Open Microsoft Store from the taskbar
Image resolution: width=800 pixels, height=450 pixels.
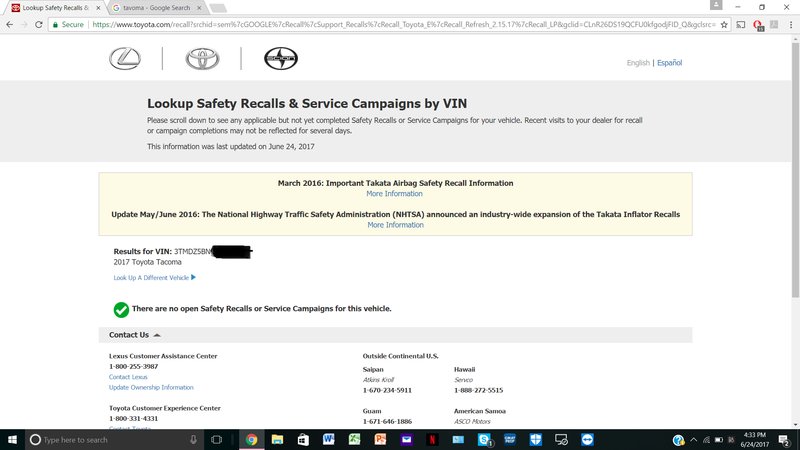[x=303, y=440]
